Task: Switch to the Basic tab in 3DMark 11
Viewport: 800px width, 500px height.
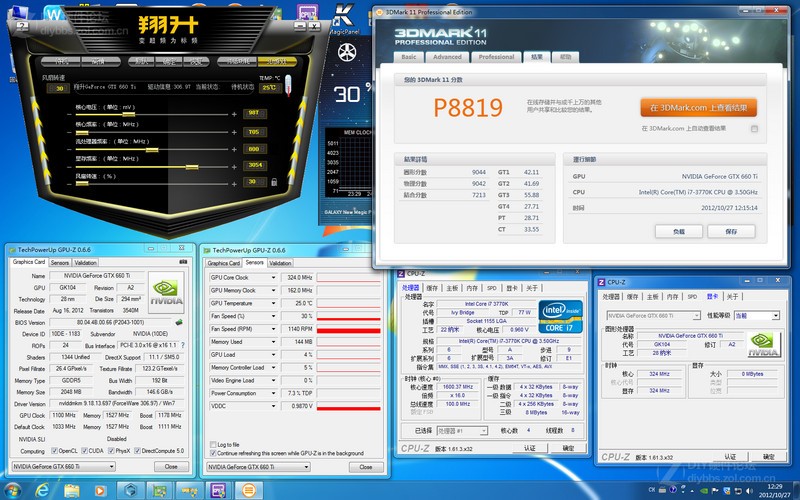Action: pos(409,57)
